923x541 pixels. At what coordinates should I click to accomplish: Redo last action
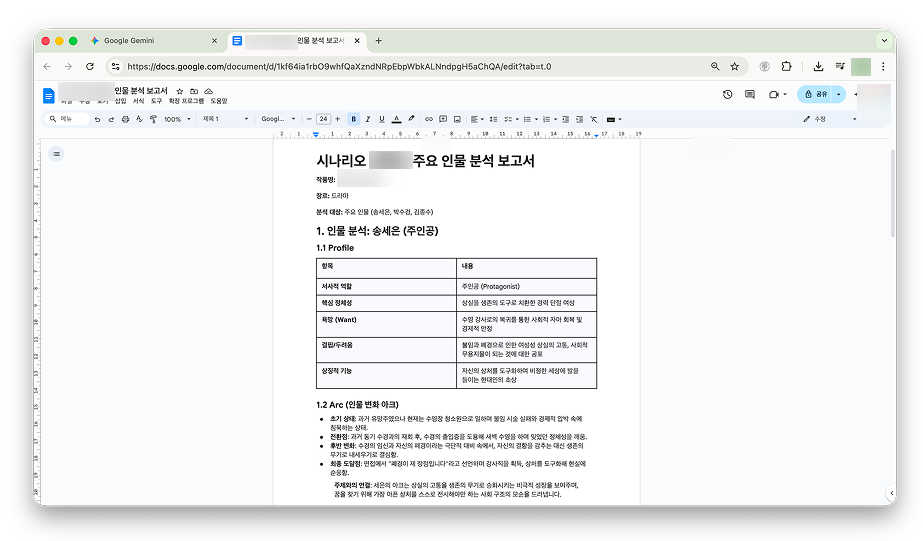click(x=111, y=119)
